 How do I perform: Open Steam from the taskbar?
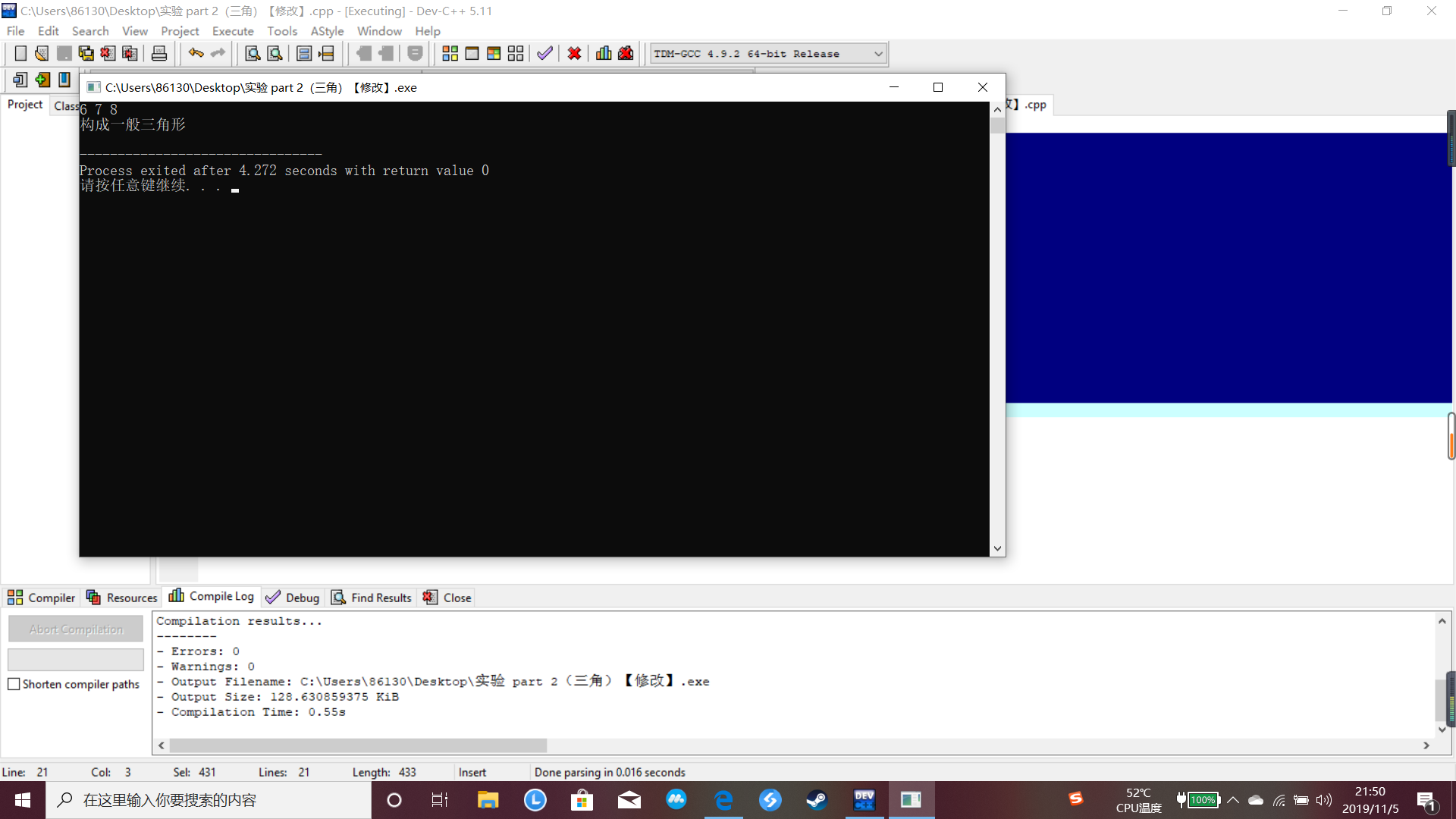[x=816, y=800]
